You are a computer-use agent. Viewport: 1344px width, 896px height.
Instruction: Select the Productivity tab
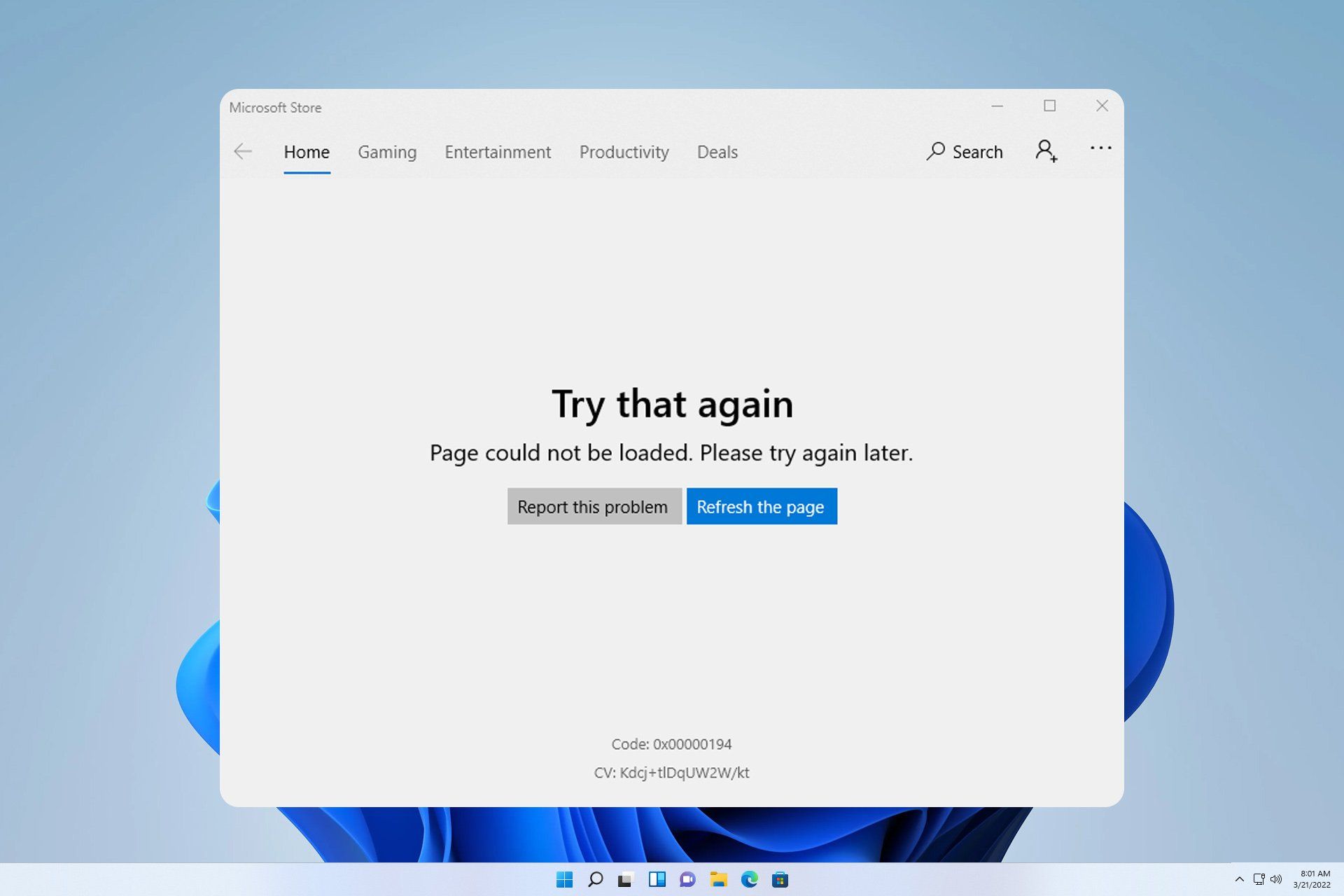click(624, 152)
